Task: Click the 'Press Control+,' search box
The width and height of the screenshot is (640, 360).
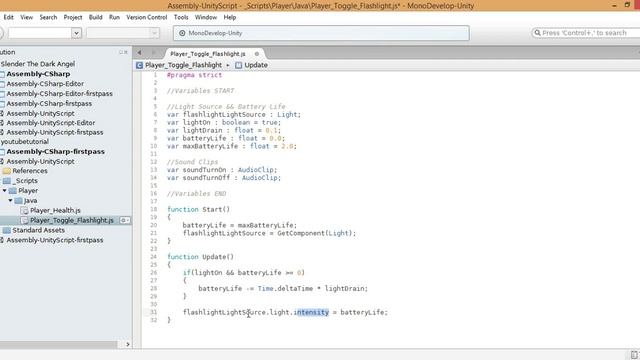Action: pyautogui.click(x=587, y=33)
